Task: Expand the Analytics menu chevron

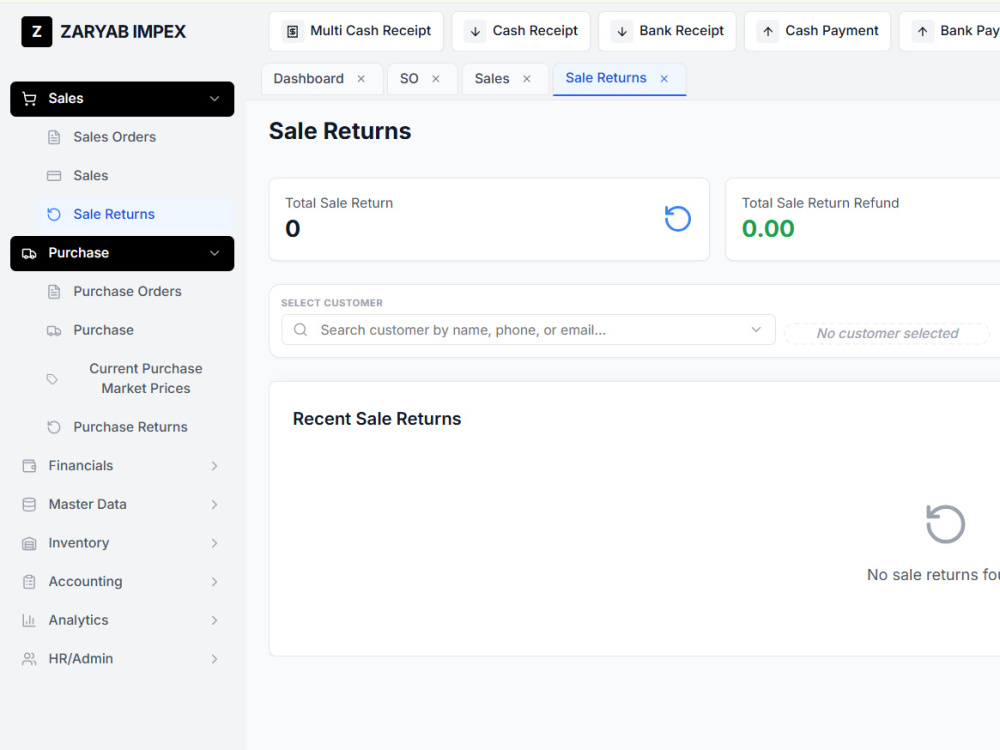Action: click(x=214, y=621)
